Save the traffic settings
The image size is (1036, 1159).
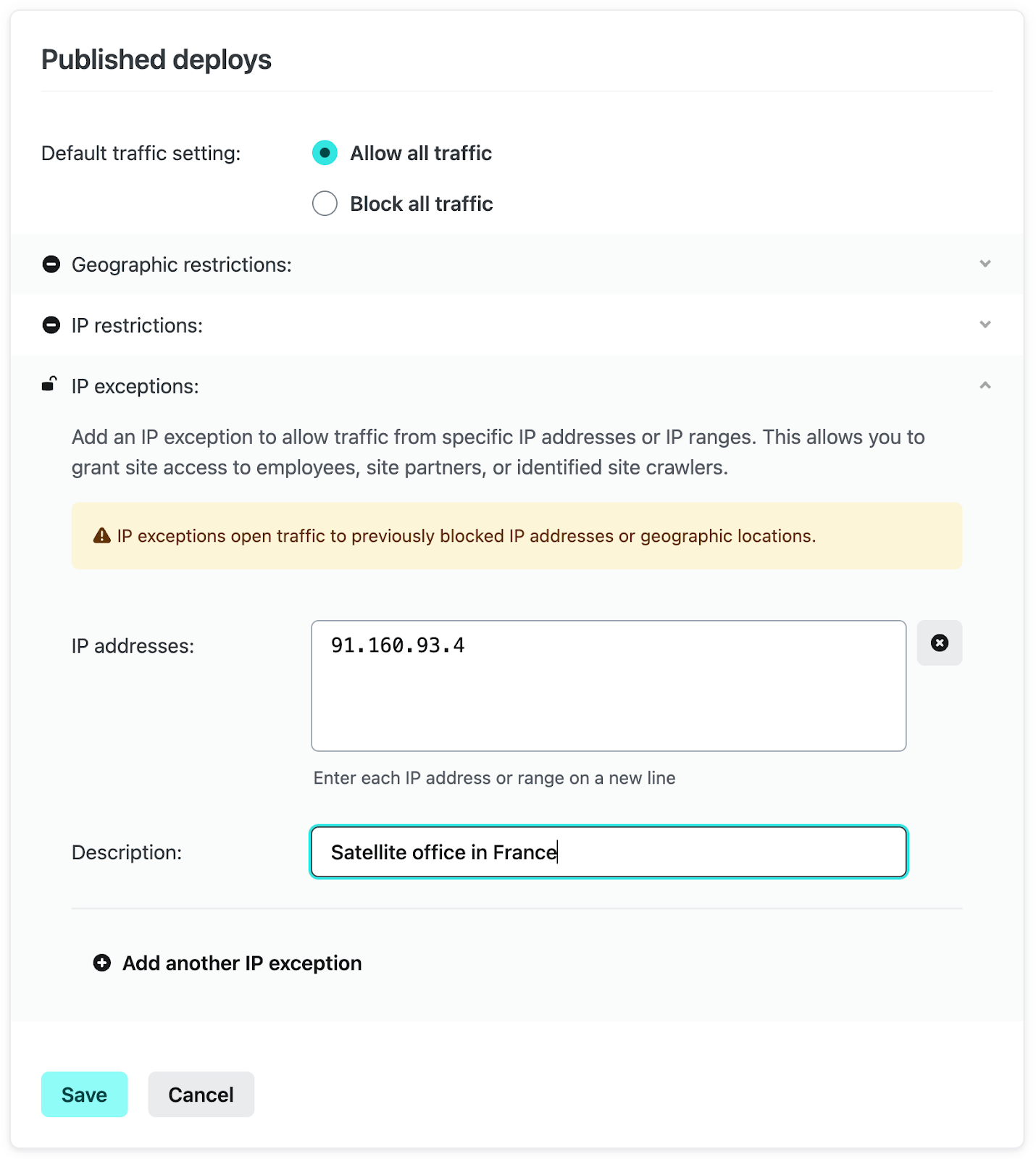pos(84,1094)
